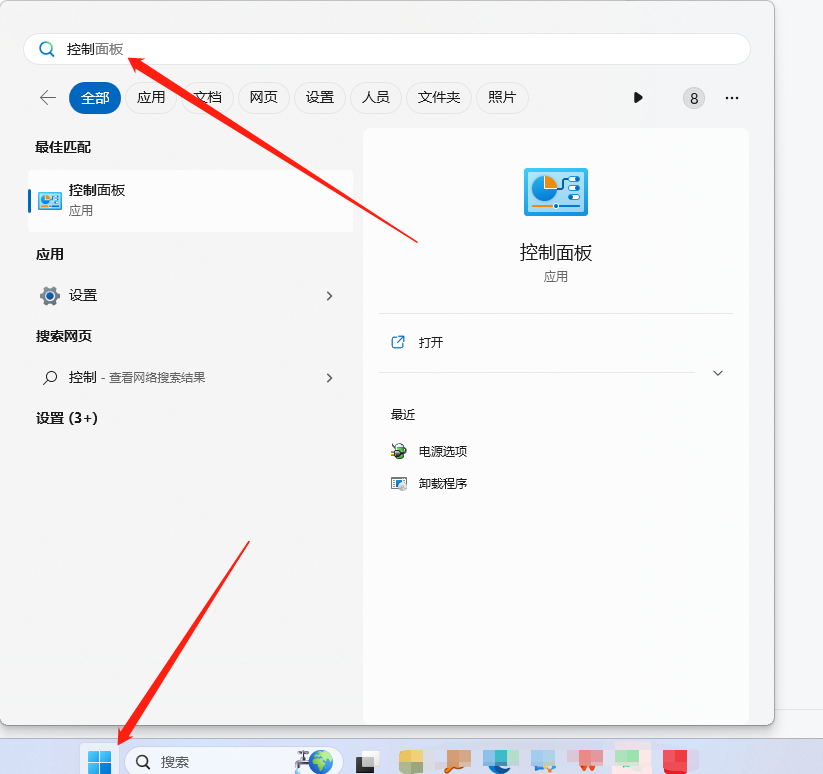Click the search box containing 控制面板
The width and height of the screenshot is (823, 774).
[387, 49]
